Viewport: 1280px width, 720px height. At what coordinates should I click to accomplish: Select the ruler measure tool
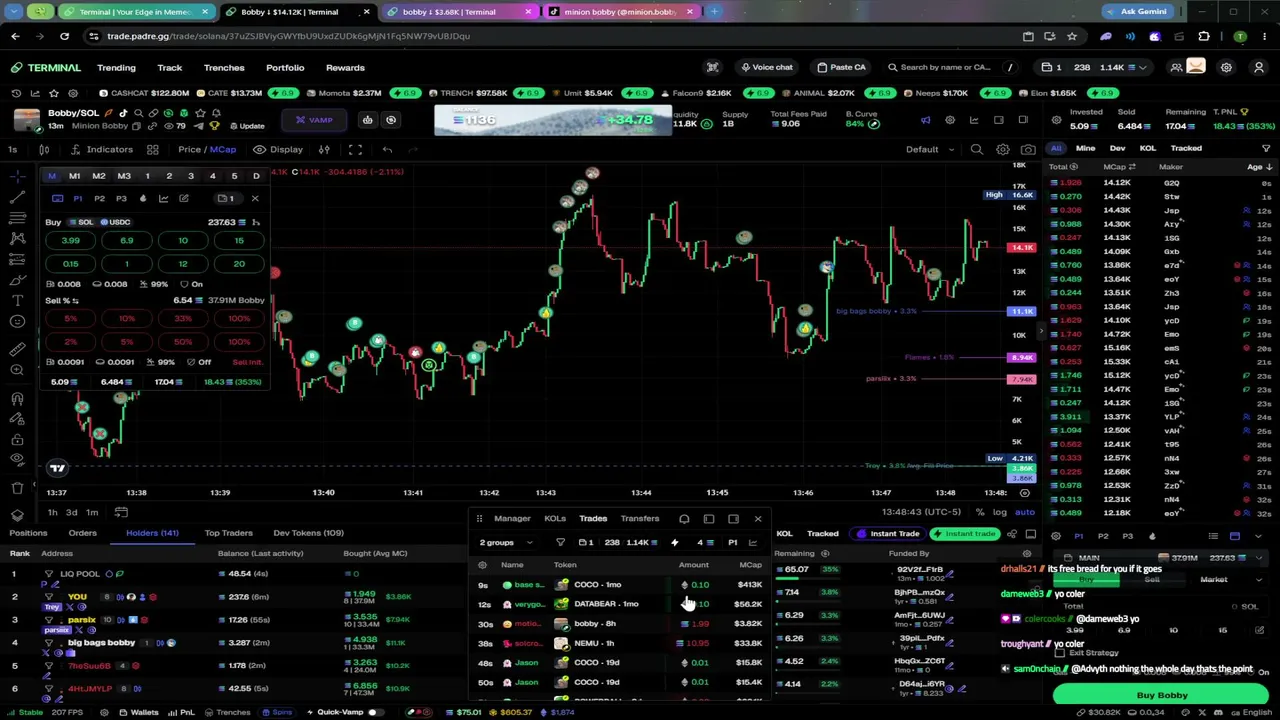(17, 349)
